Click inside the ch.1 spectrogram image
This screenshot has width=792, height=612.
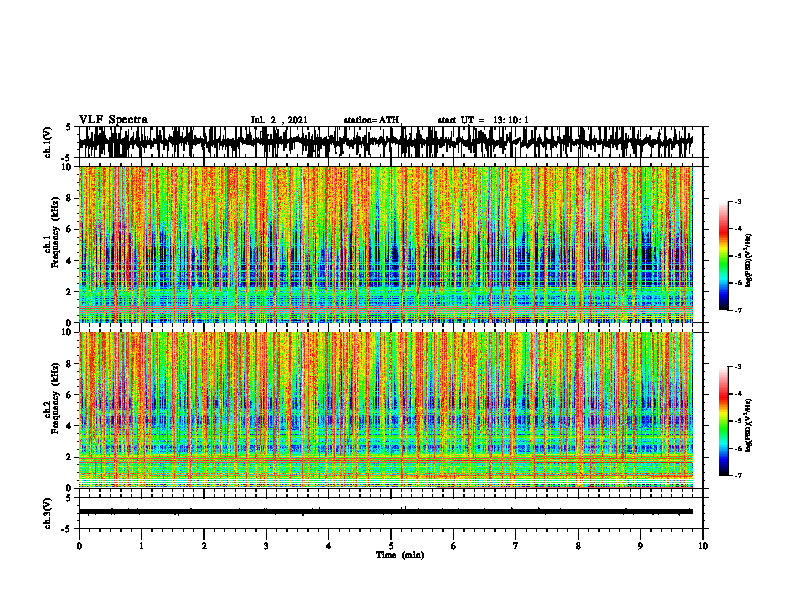[385, 244]
